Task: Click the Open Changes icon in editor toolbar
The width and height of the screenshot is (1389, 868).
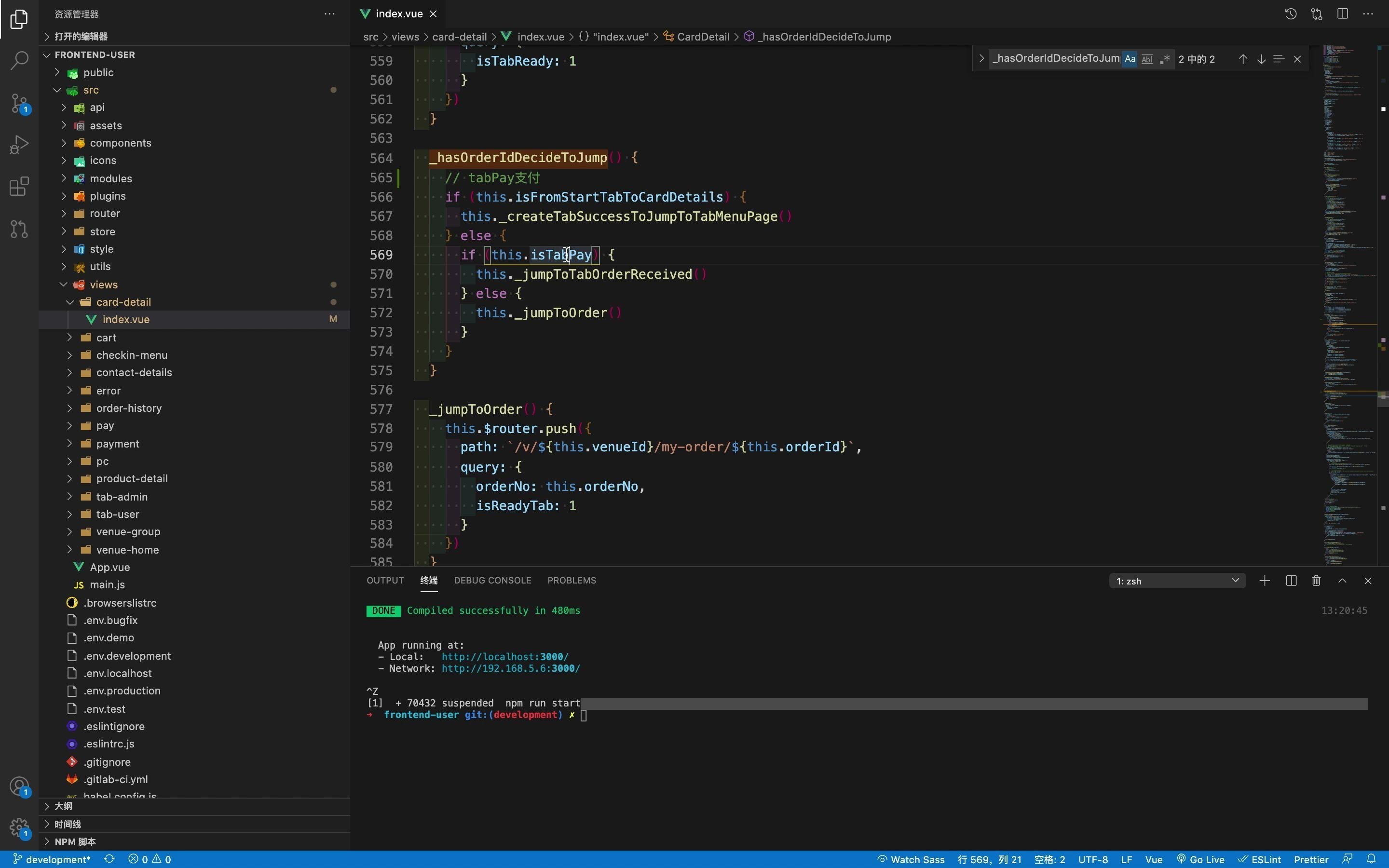Action: point(1317,14)
